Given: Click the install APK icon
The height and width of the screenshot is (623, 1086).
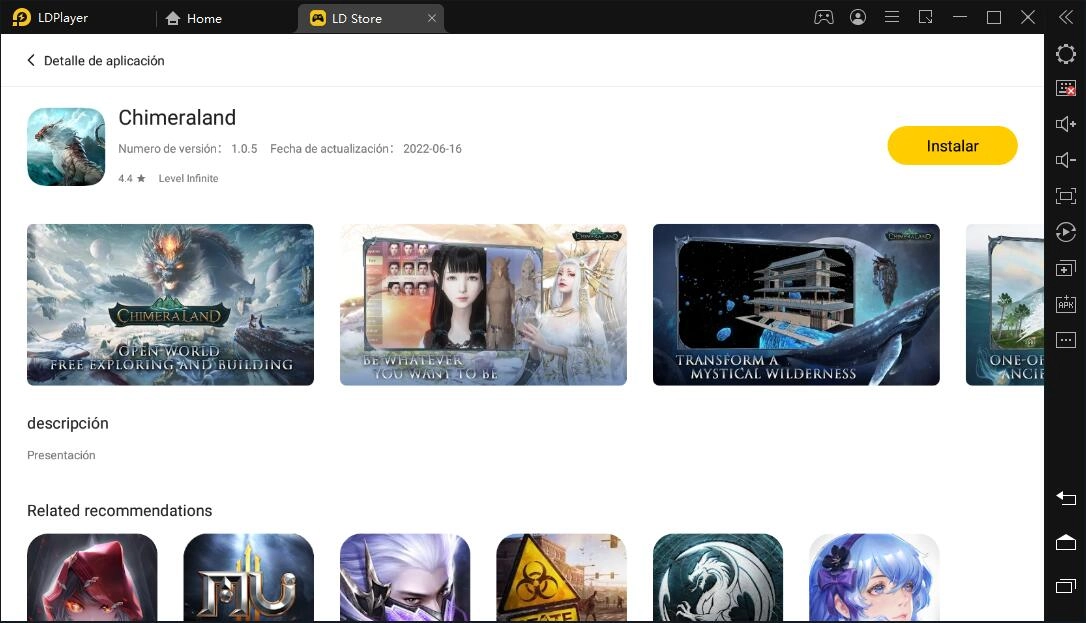Looking at the screenshot, I should [x=1066, y=304].
